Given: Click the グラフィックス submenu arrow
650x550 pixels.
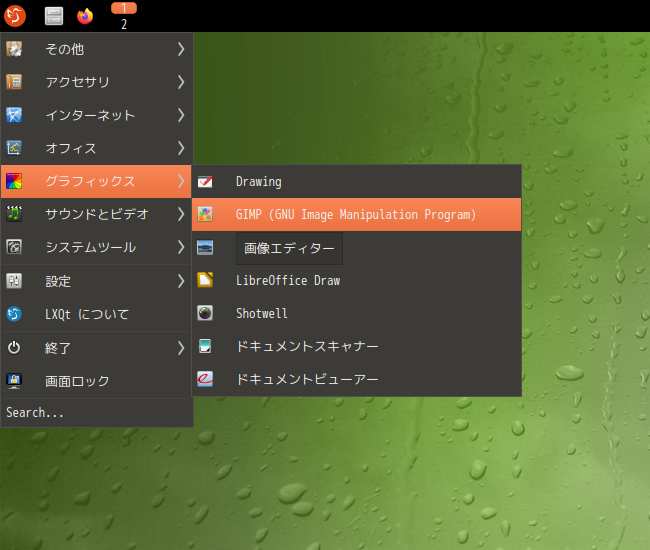Looking at the screenshot, I should pyautogui.click(x=181, y=181).
